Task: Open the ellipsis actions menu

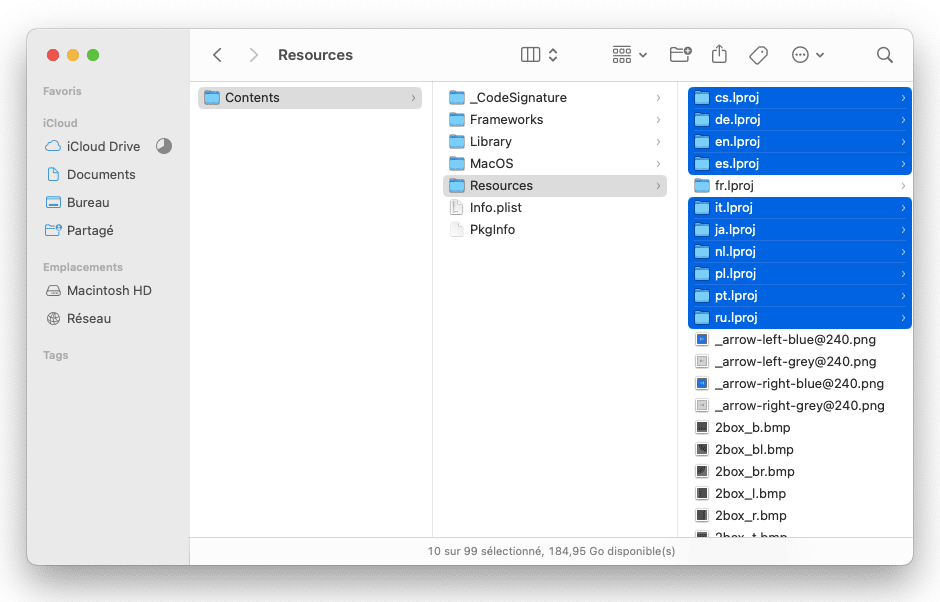Action: coord(807,55)
